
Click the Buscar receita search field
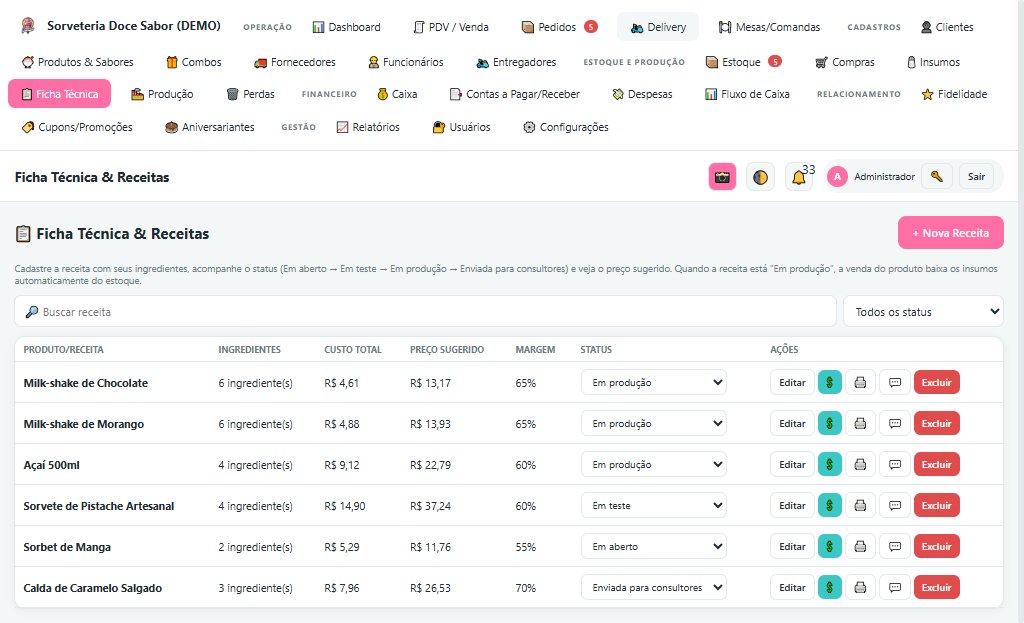[x=425, y=312]
